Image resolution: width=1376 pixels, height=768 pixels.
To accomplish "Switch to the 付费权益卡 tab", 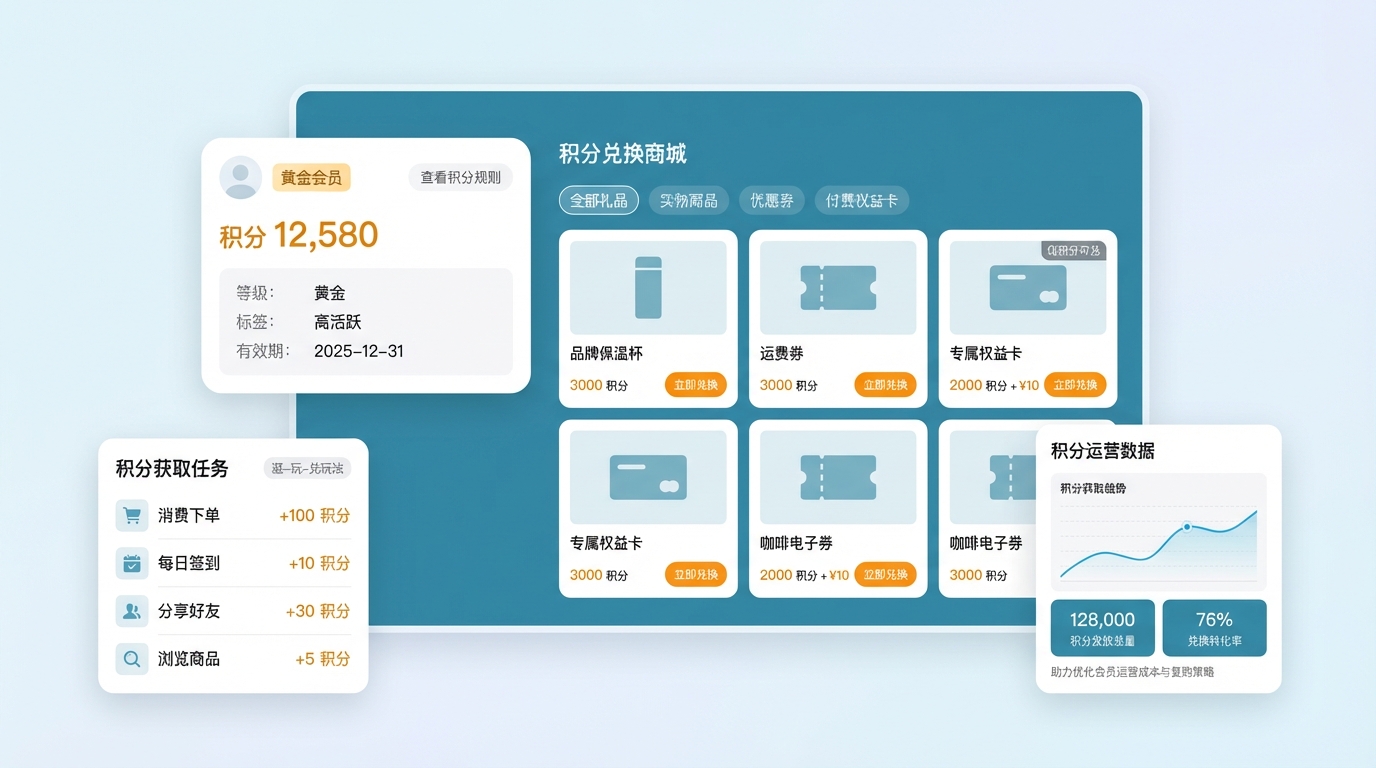I will (x=861, y=201).
